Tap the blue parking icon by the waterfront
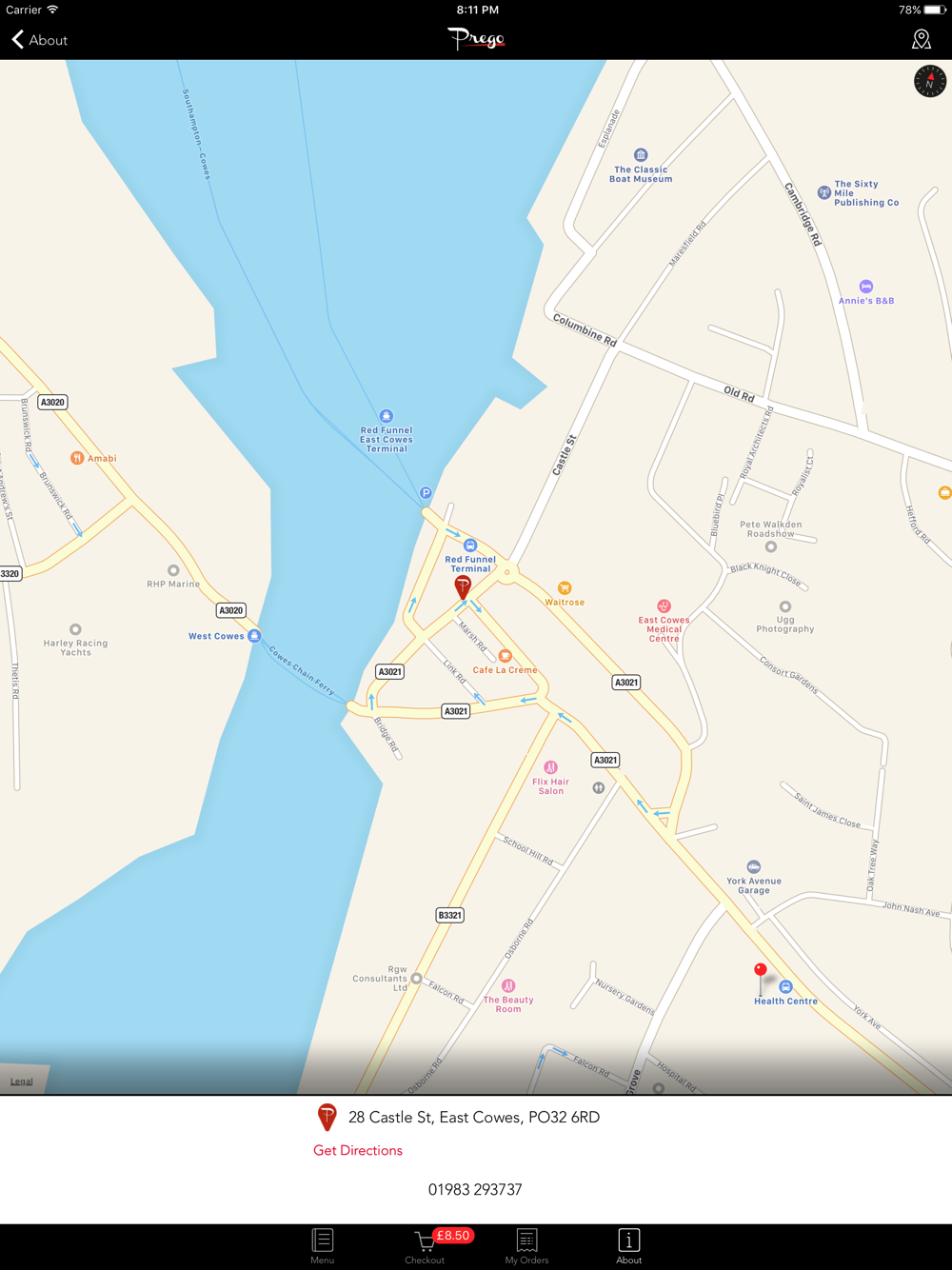 pos(426,493)
